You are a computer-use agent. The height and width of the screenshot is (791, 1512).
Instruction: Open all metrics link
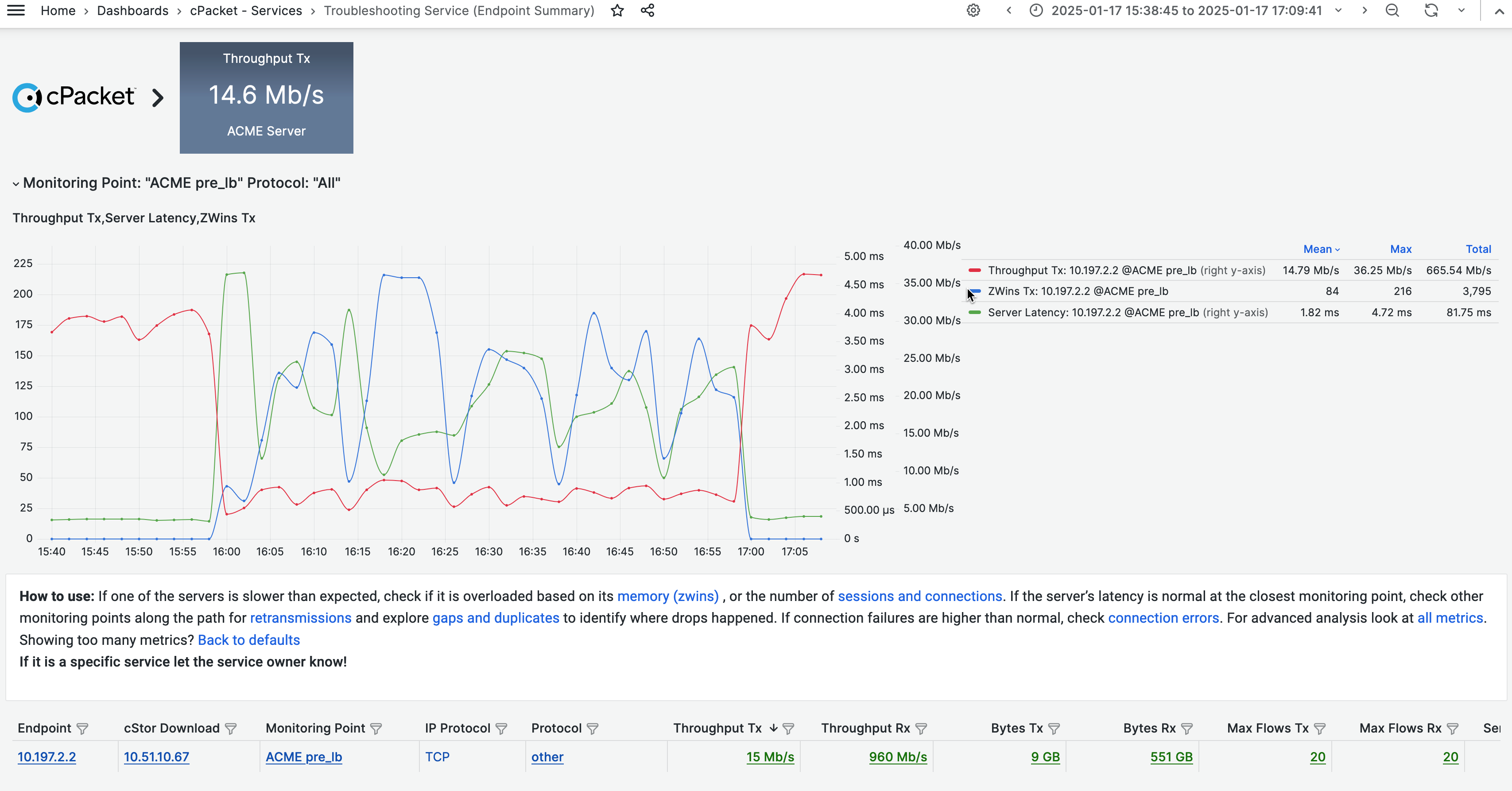pos(1450,618)
